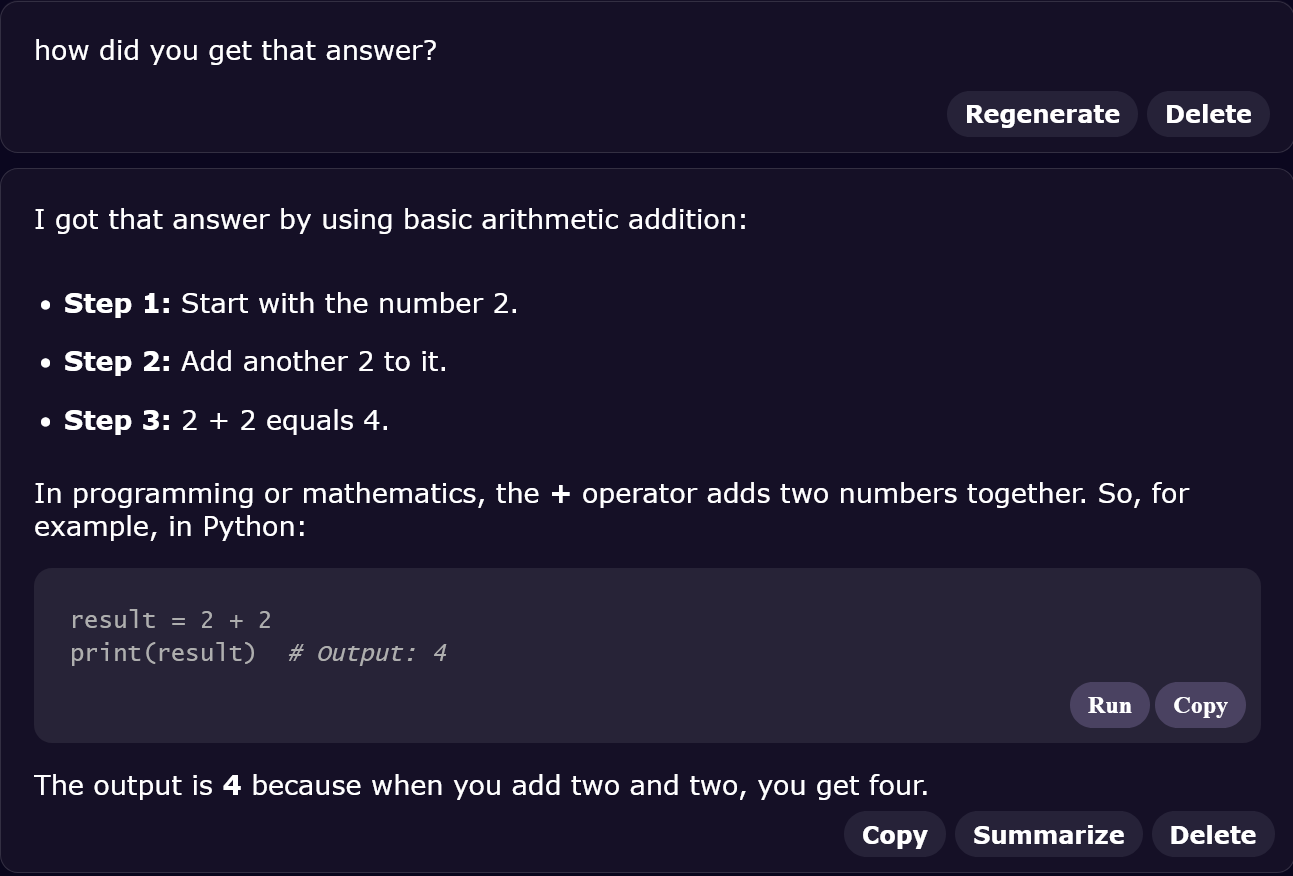The image size is (1293, 876).
Task: Click the 'basic arithmetic addition' intro sentence
Action: pyautogui.click(x=391, y=219)
